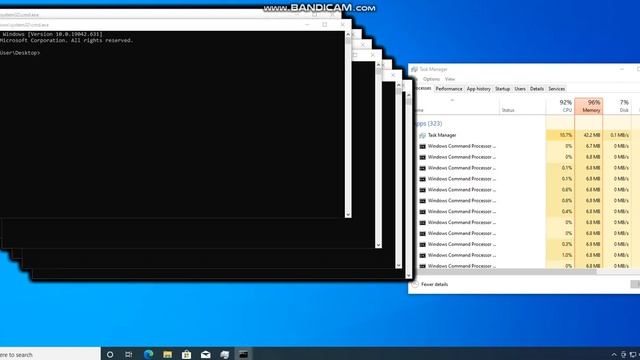640x360 pixels.
Task: Click the 42.2 MB memory cell
Action: coord(589,135)
